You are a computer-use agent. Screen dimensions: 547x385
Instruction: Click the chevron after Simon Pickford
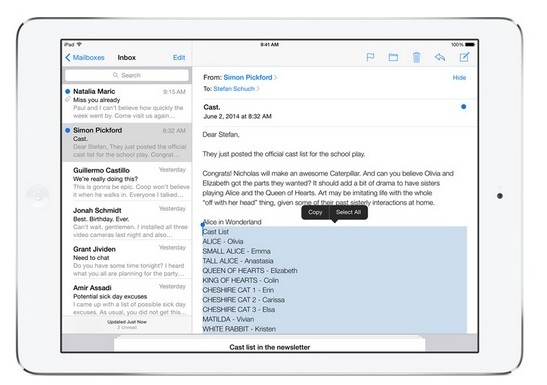[x=276, y=77]
